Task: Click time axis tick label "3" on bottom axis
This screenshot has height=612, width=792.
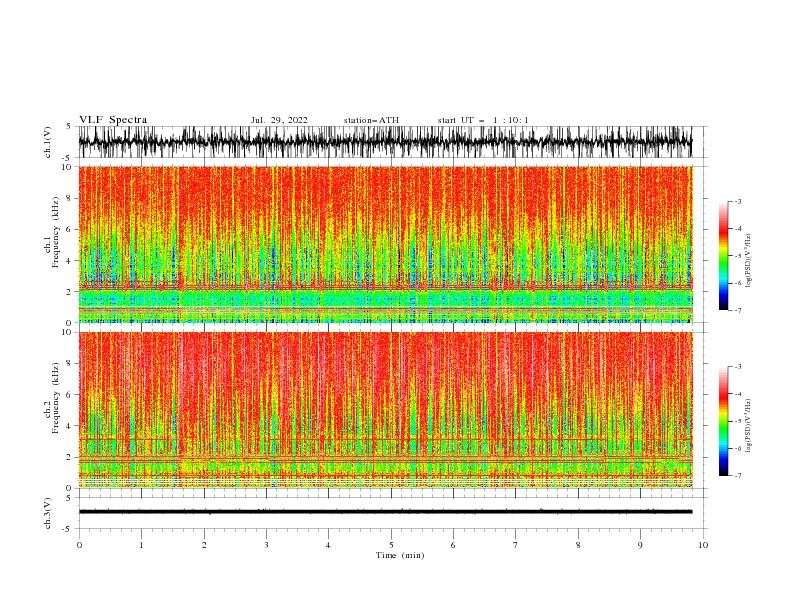Action: pyautogui.click(x=266, y=545)
